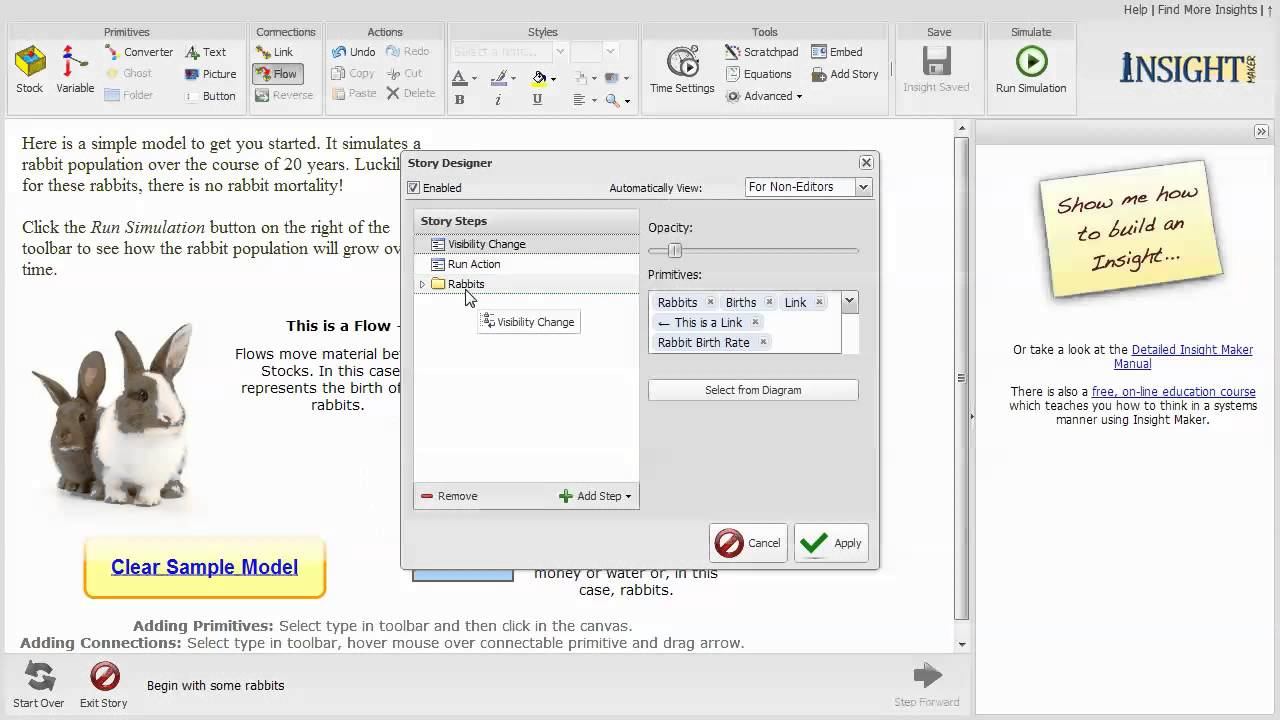Open the Primitives list dropdown arrow
The height and width of the screenshot is (720, 1280).
pos(849,301)
